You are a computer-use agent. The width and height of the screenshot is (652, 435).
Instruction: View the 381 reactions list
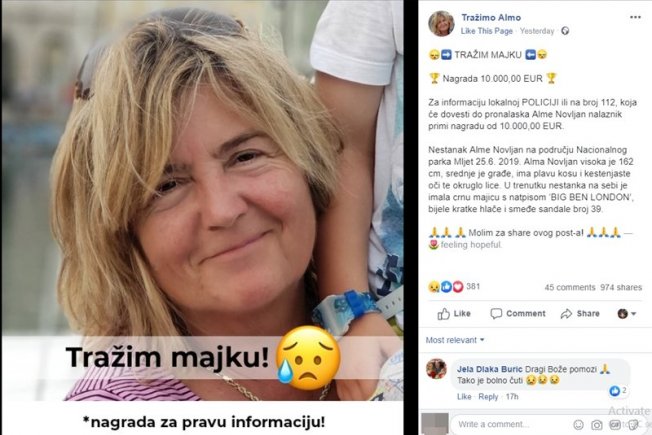(x=454, y=287)
